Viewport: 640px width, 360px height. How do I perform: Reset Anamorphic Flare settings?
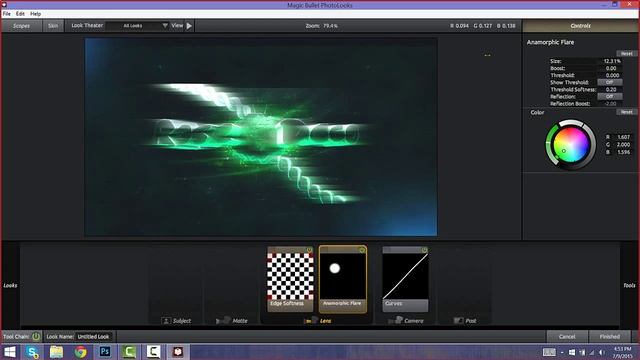pyautogui.click(x=627, y=53)
